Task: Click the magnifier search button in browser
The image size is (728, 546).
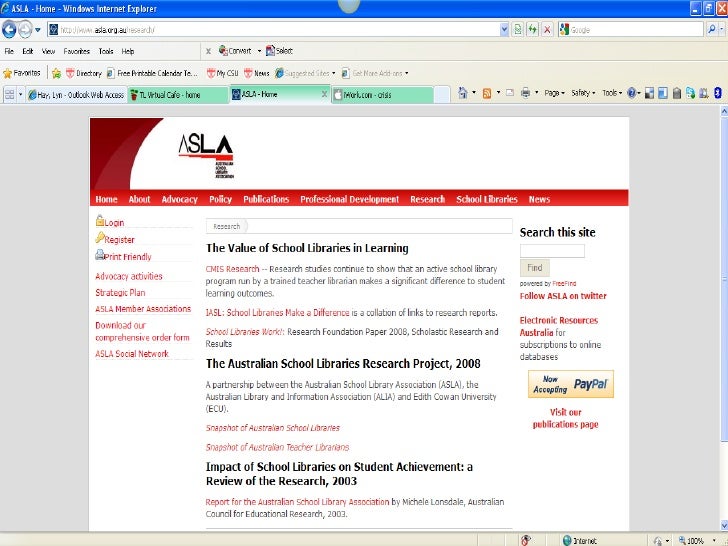Action: tap(712, 30)
